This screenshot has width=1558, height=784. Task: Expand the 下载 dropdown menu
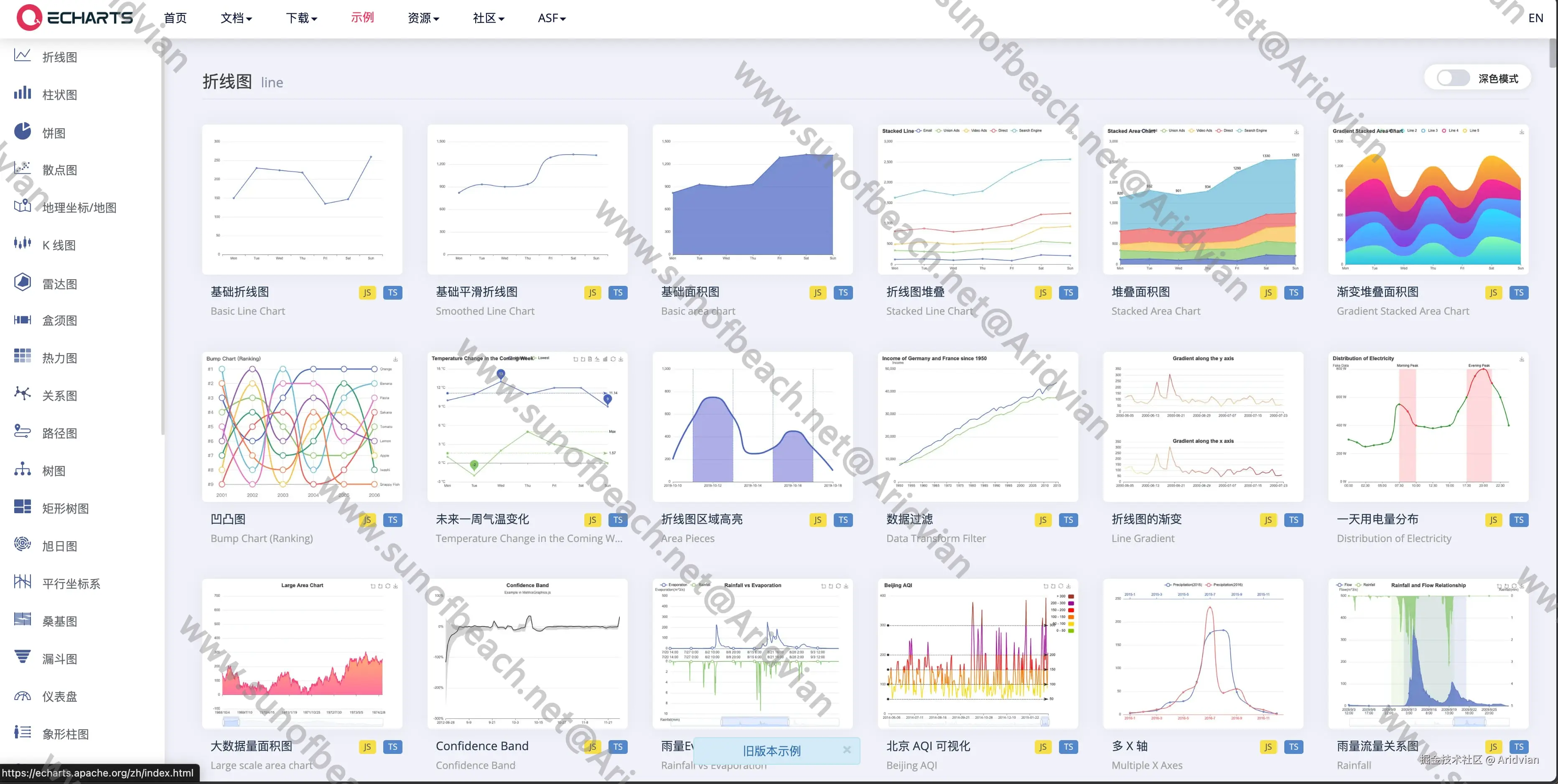pyautogui.click(x=301, y=18)
